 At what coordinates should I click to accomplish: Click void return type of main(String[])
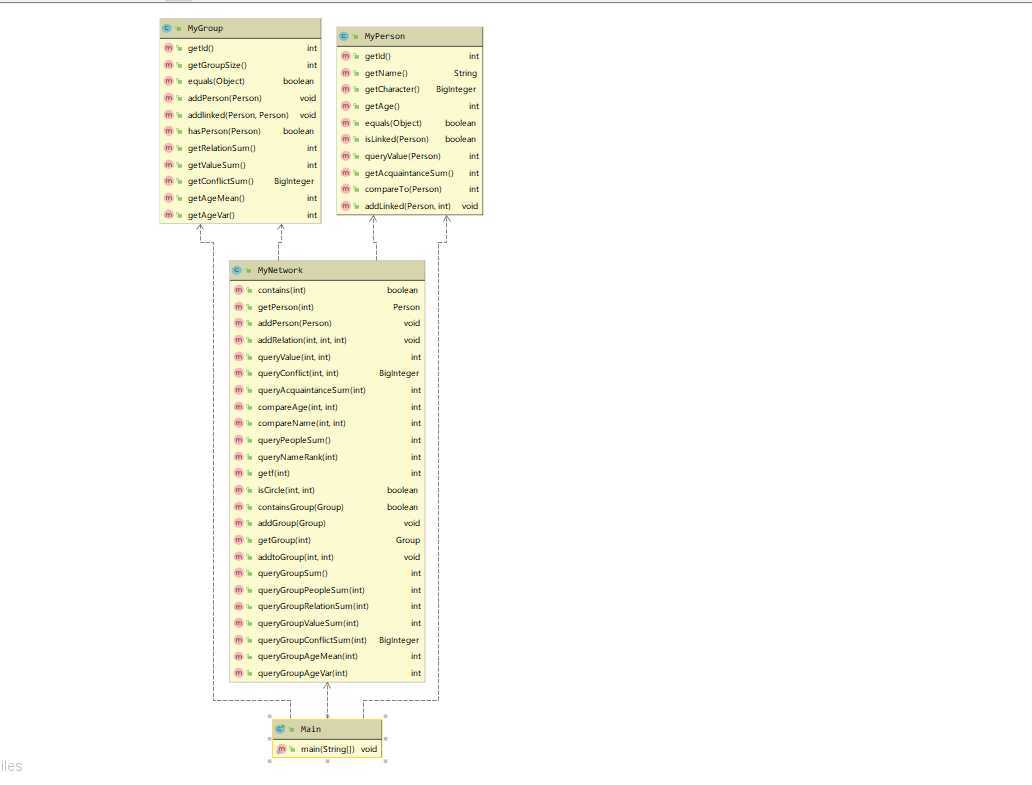coord(369,749)
